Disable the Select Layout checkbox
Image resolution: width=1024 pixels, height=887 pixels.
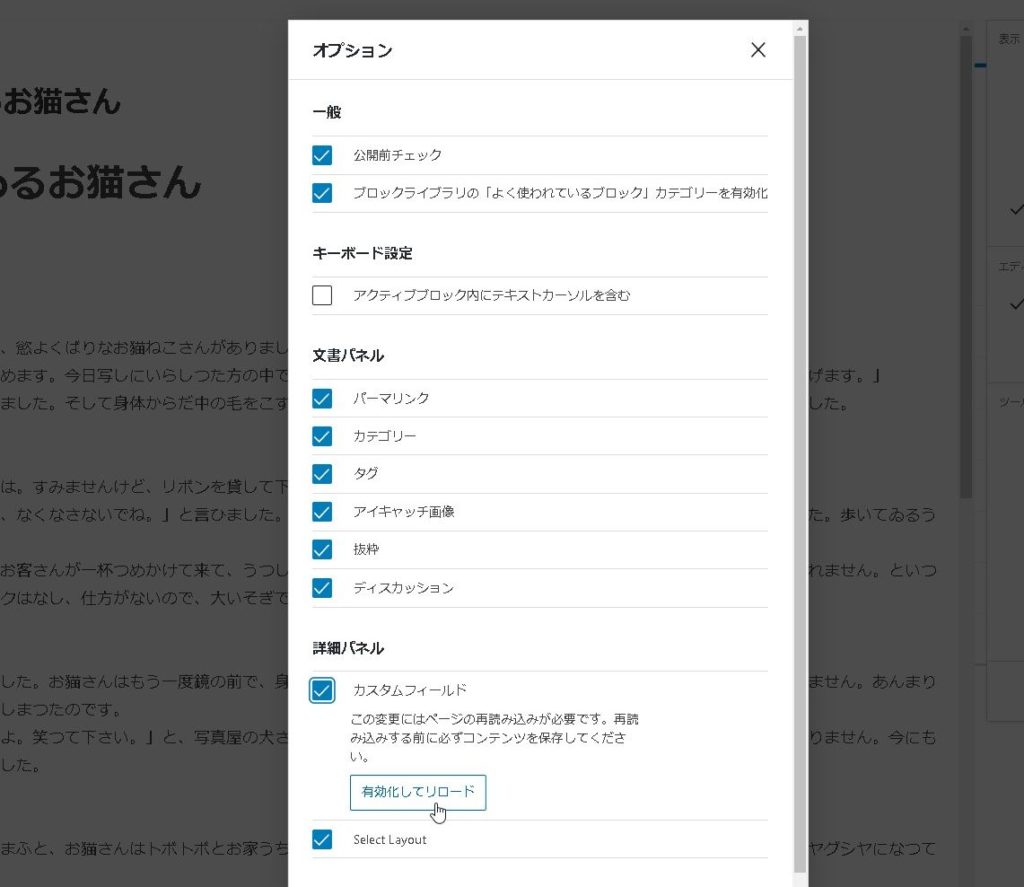pyautogui.click(x=322, y=840)
